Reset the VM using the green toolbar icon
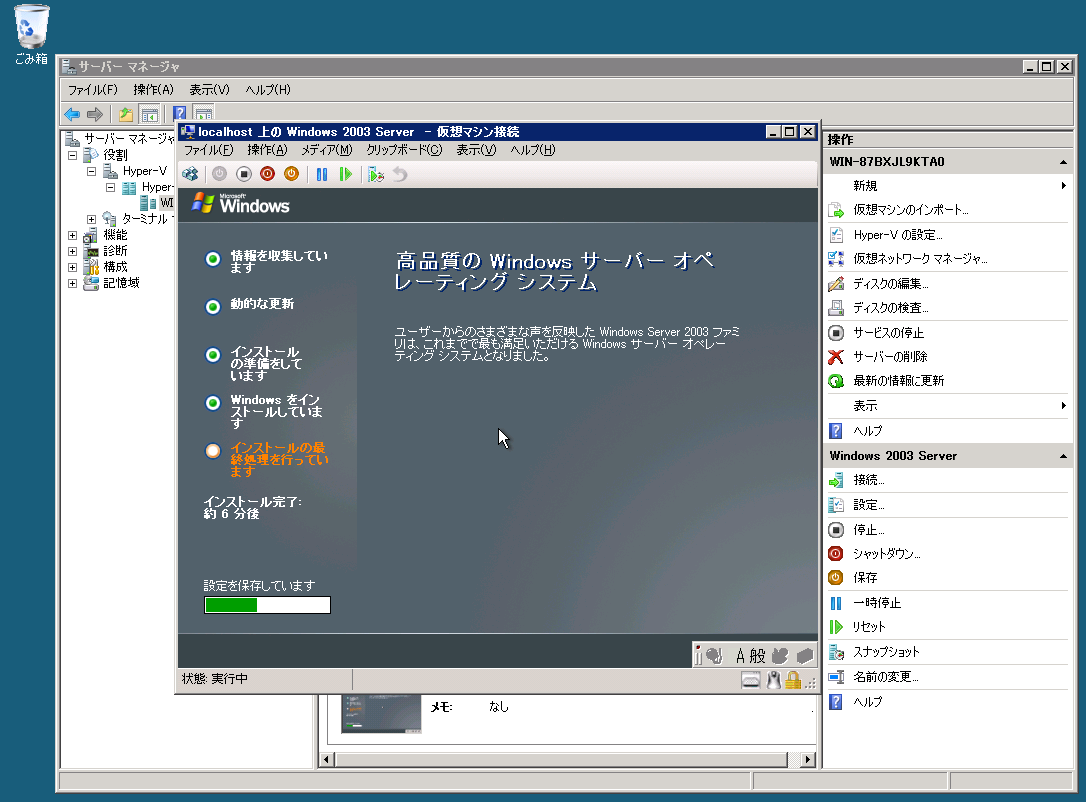Screen dimensions: 1086x802 click(346, 175)
